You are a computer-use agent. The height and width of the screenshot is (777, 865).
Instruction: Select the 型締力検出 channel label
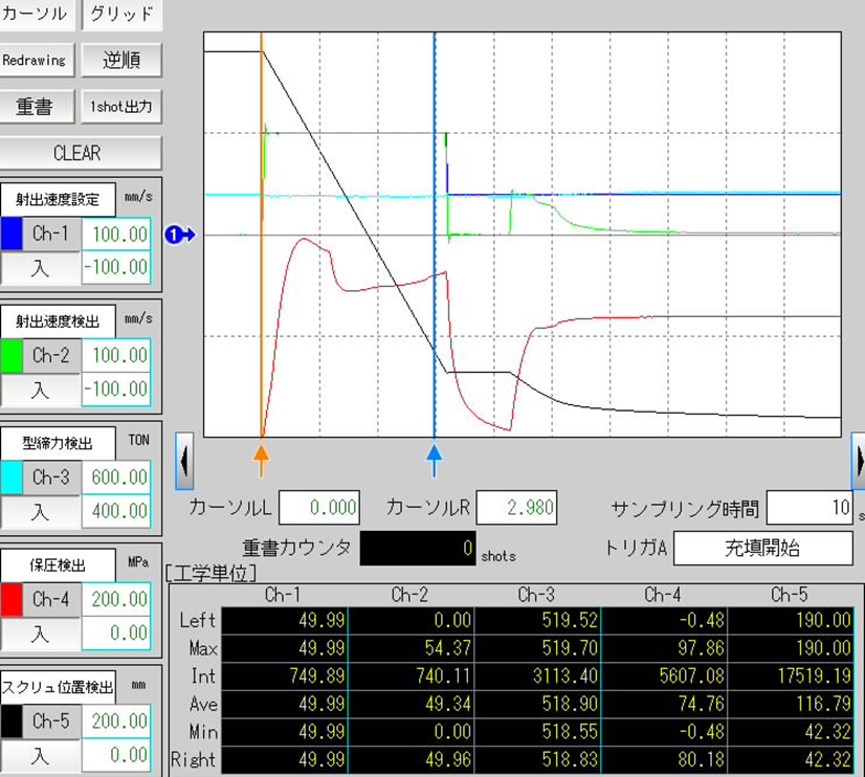click(x=57, y=443)
